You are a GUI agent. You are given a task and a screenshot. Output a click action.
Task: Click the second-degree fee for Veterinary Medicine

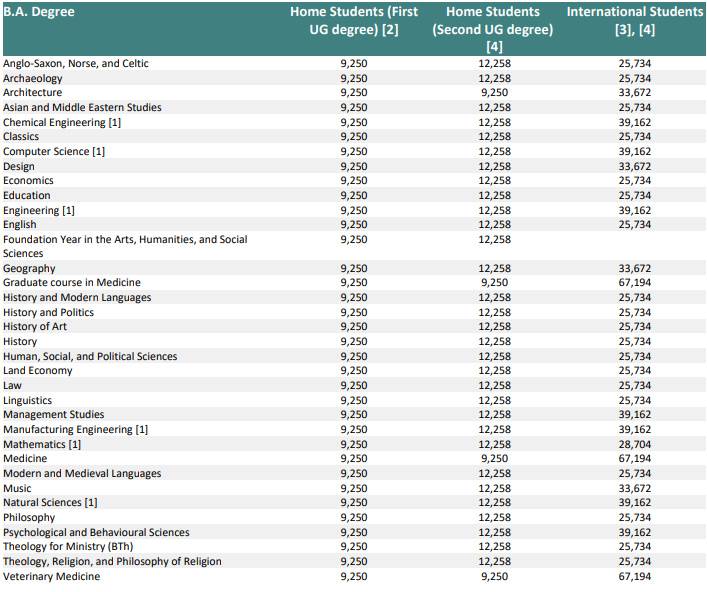click(494, 577)
